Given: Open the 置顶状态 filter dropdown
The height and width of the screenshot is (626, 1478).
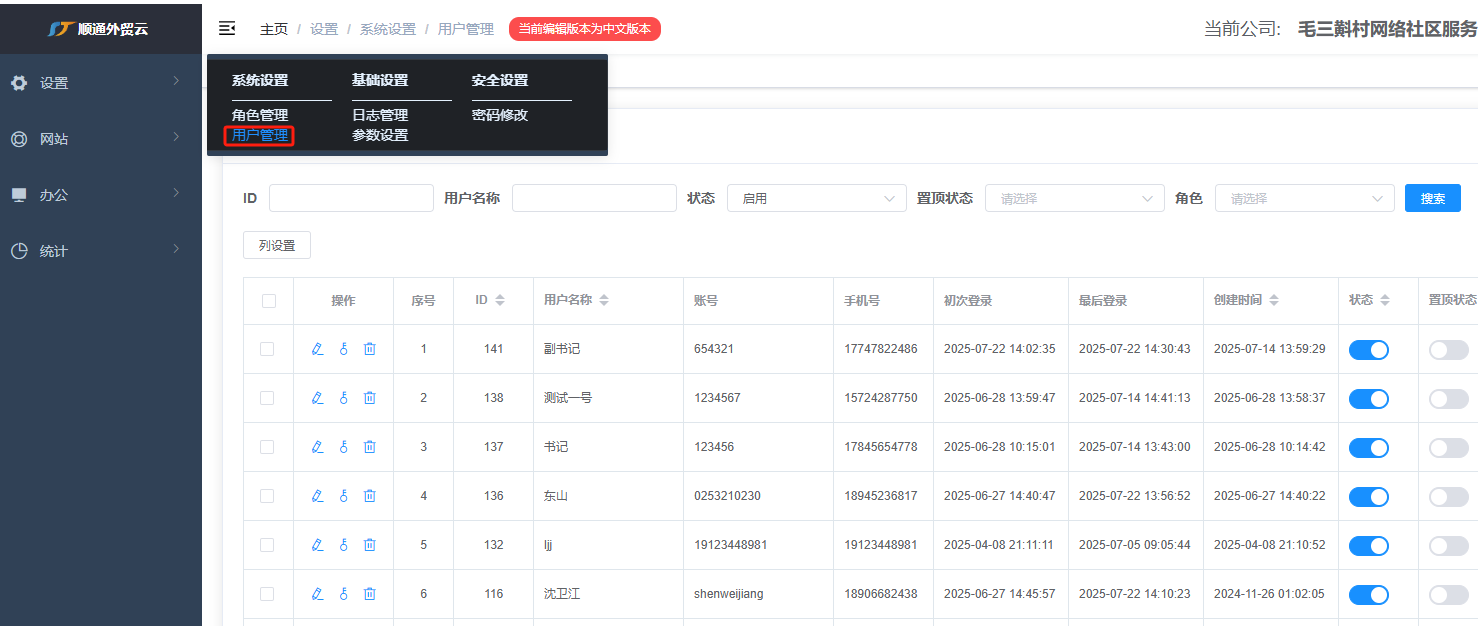Looking at the screenshot, I should point(1075,198).
